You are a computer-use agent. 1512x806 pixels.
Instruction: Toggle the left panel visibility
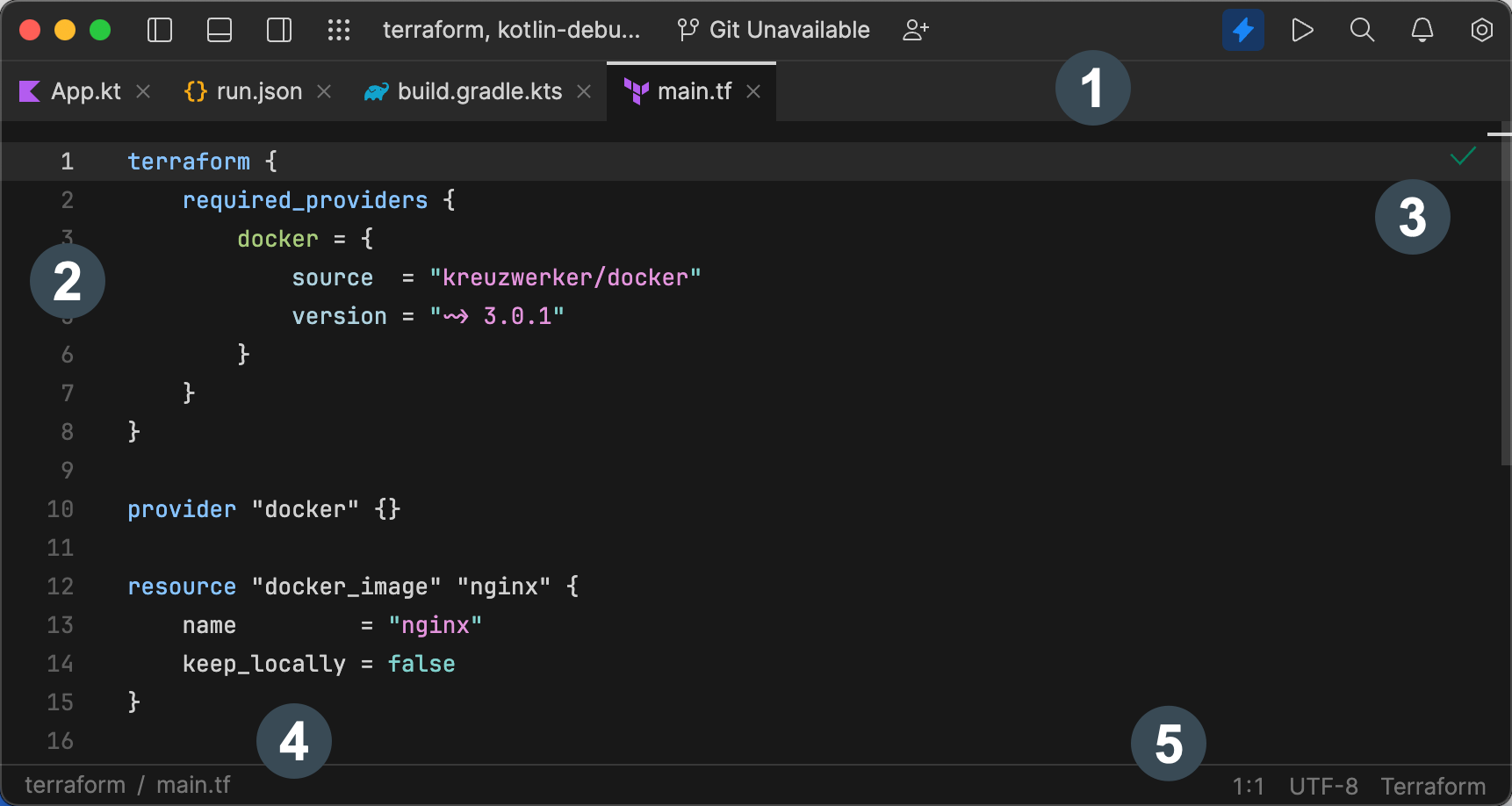tap(159, 29)
